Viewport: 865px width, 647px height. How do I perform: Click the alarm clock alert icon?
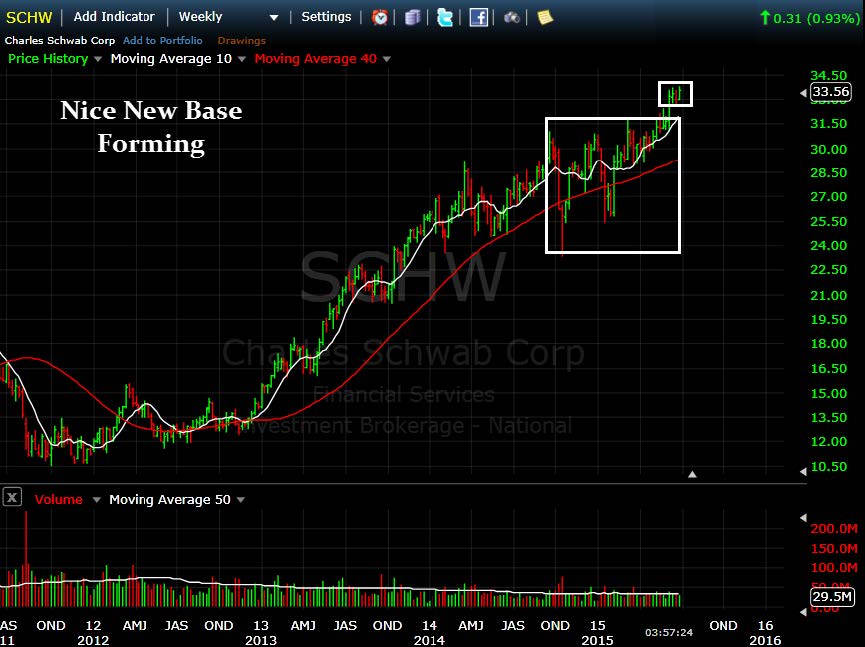click(380, 18)
